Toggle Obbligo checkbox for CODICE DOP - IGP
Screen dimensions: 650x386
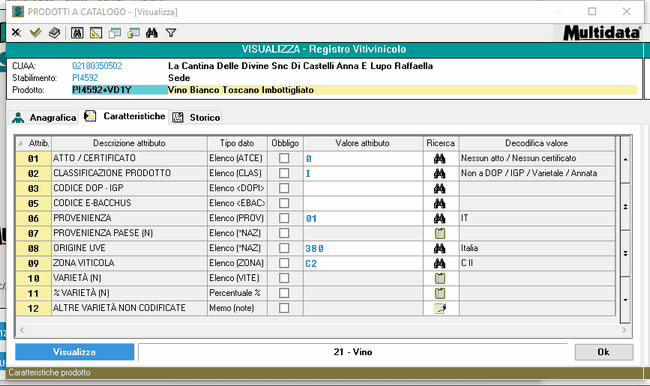tap(284, 188)
